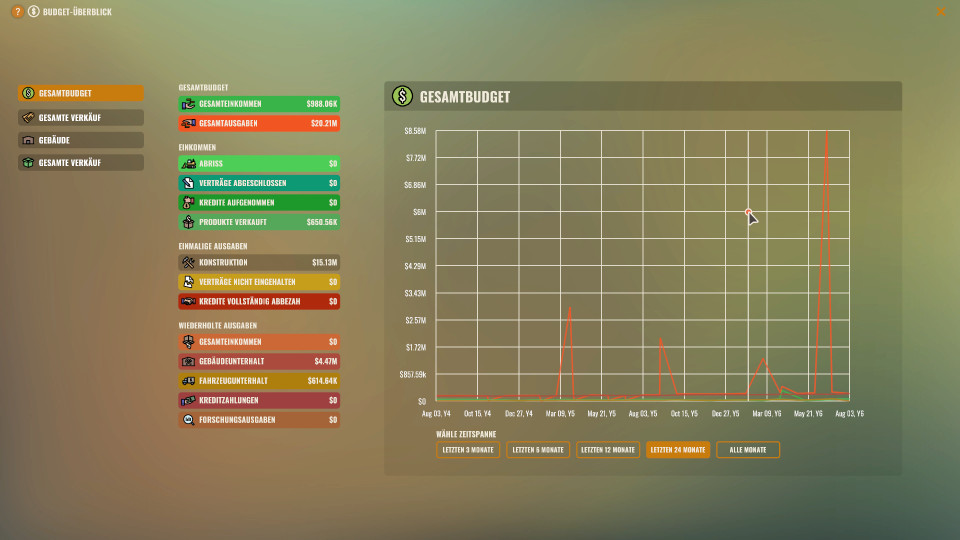
Task: Click the highlighted data point on the chart
Action: [747, 211]
